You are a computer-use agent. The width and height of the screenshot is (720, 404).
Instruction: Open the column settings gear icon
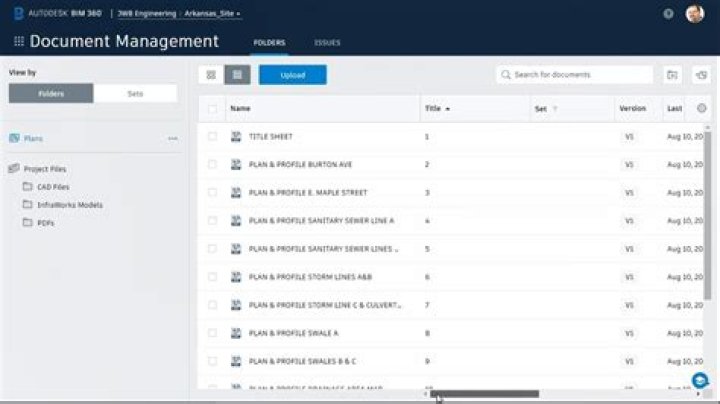[702, 108]
